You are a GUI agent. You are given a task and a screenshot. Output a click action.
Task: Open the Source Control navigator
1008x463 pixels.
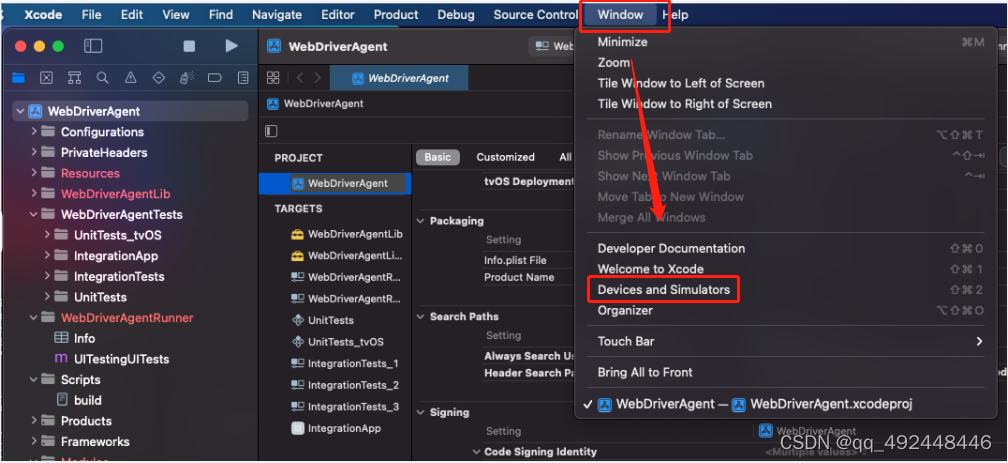coord(46,78)
